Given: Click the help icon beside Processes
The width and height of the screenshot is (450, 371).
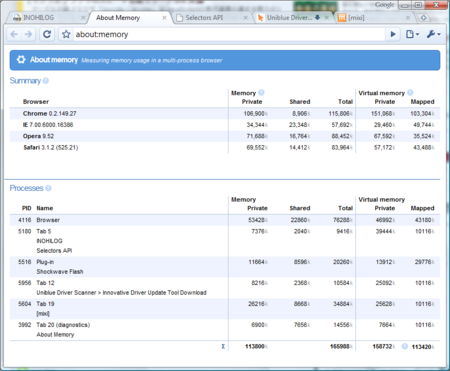Looking at the screenshot, I should tap(48, 188).
